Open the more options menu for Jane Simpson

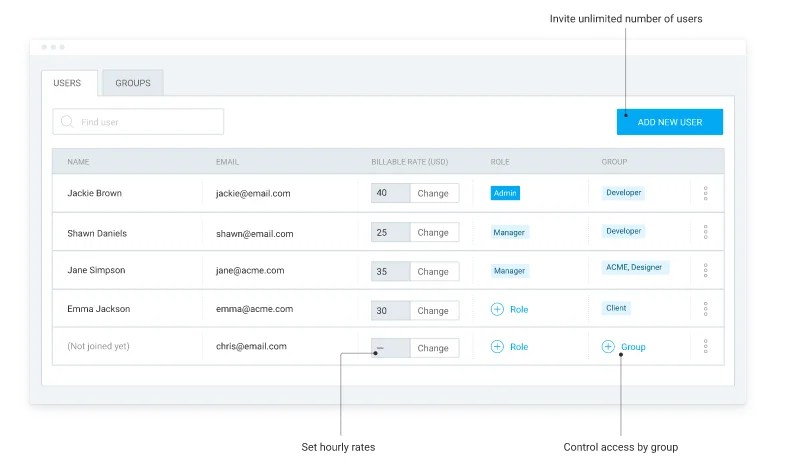coord(706,270)
